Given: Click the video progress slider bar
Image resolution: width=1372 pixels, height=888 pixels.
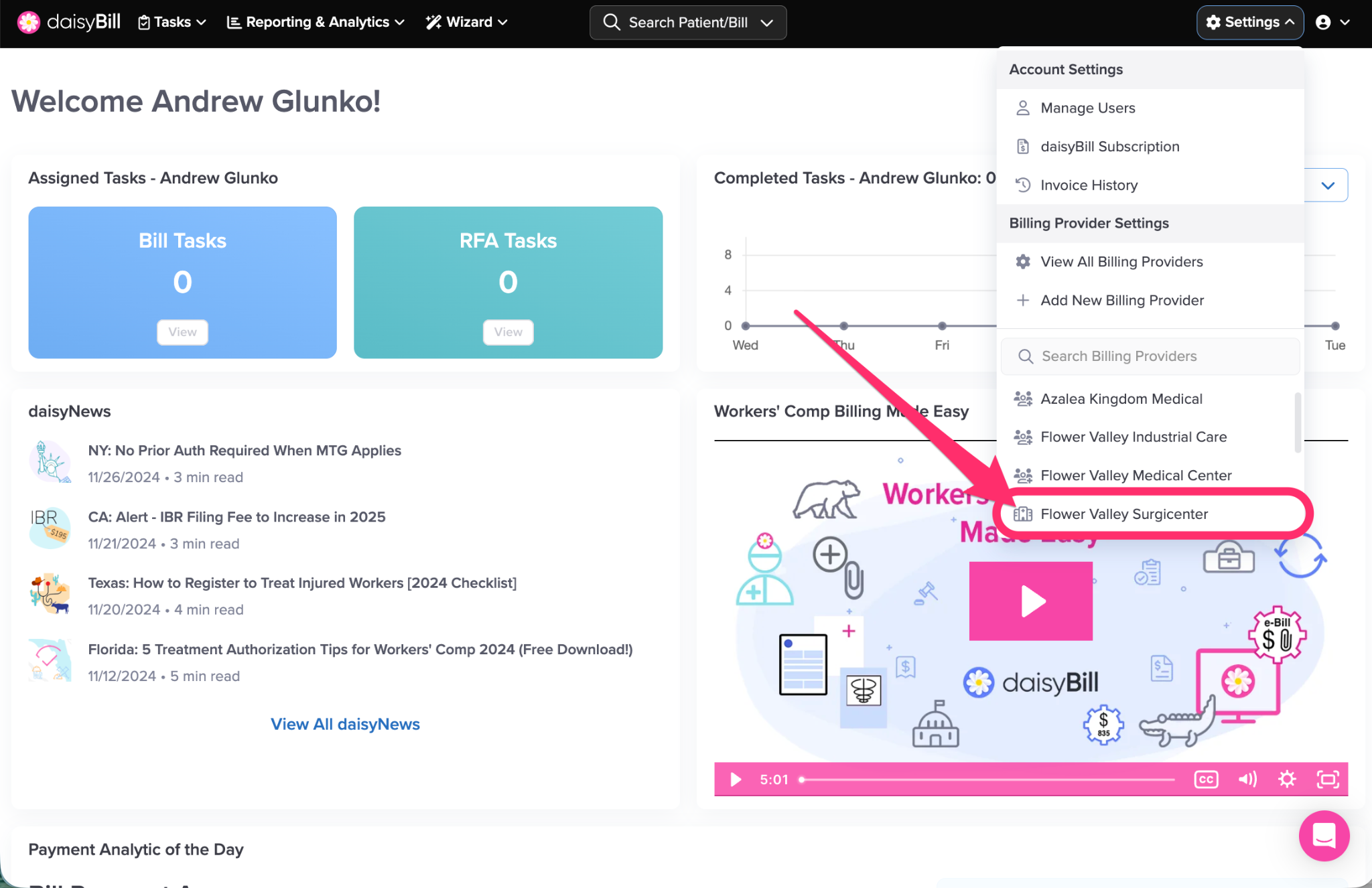Looking at the screenshot, I should pyautogui.click(x=988, y=780).
